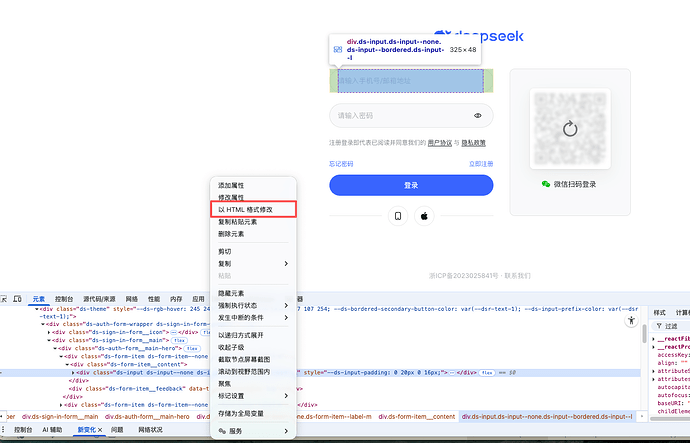Viewport: 690px width, 443px height.
Task: Switch to the 控制台 tab in DevTools
Action: [x=64, y=298]
